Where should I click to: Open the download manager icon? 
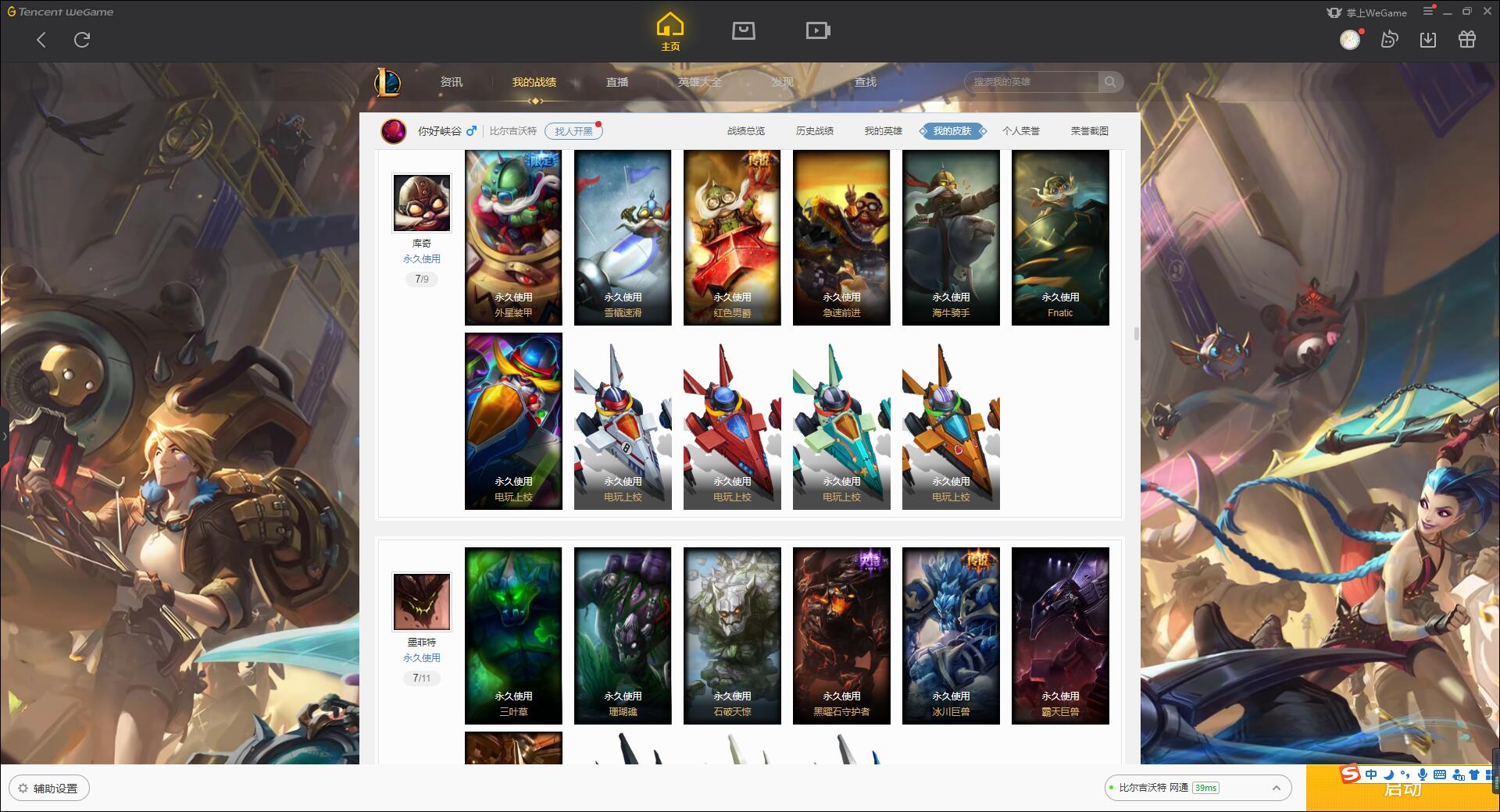tap(1428, 39)
